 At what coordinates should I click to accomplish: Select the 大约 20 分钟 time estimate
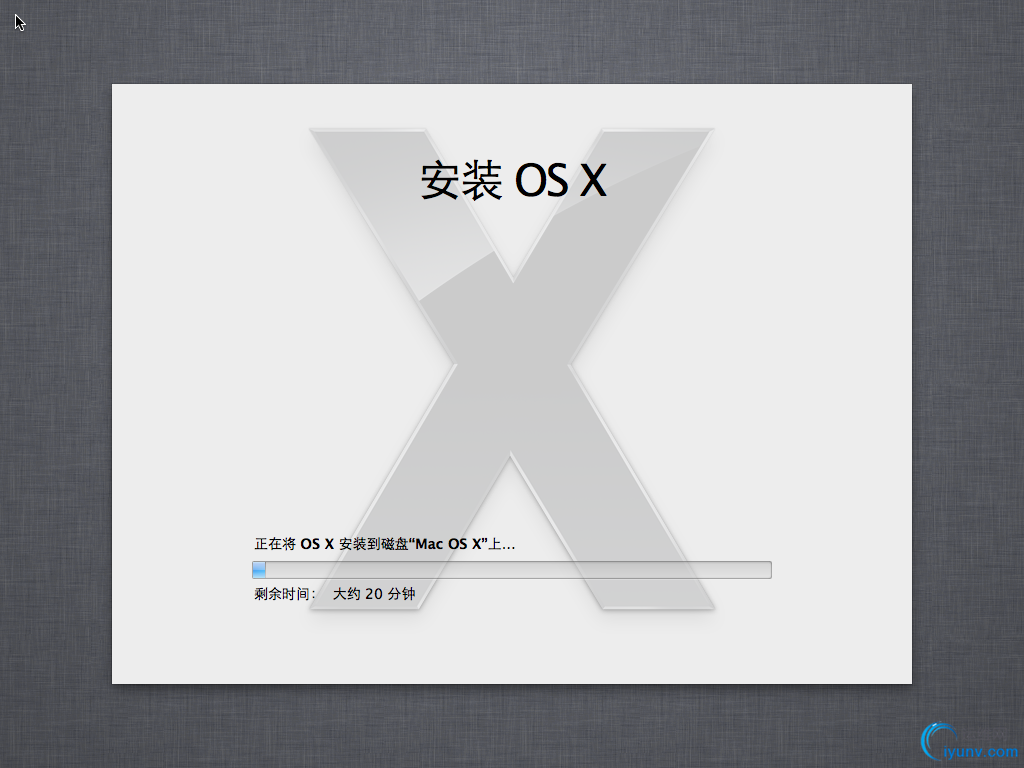pyautogui.click(x=373, y=593)
